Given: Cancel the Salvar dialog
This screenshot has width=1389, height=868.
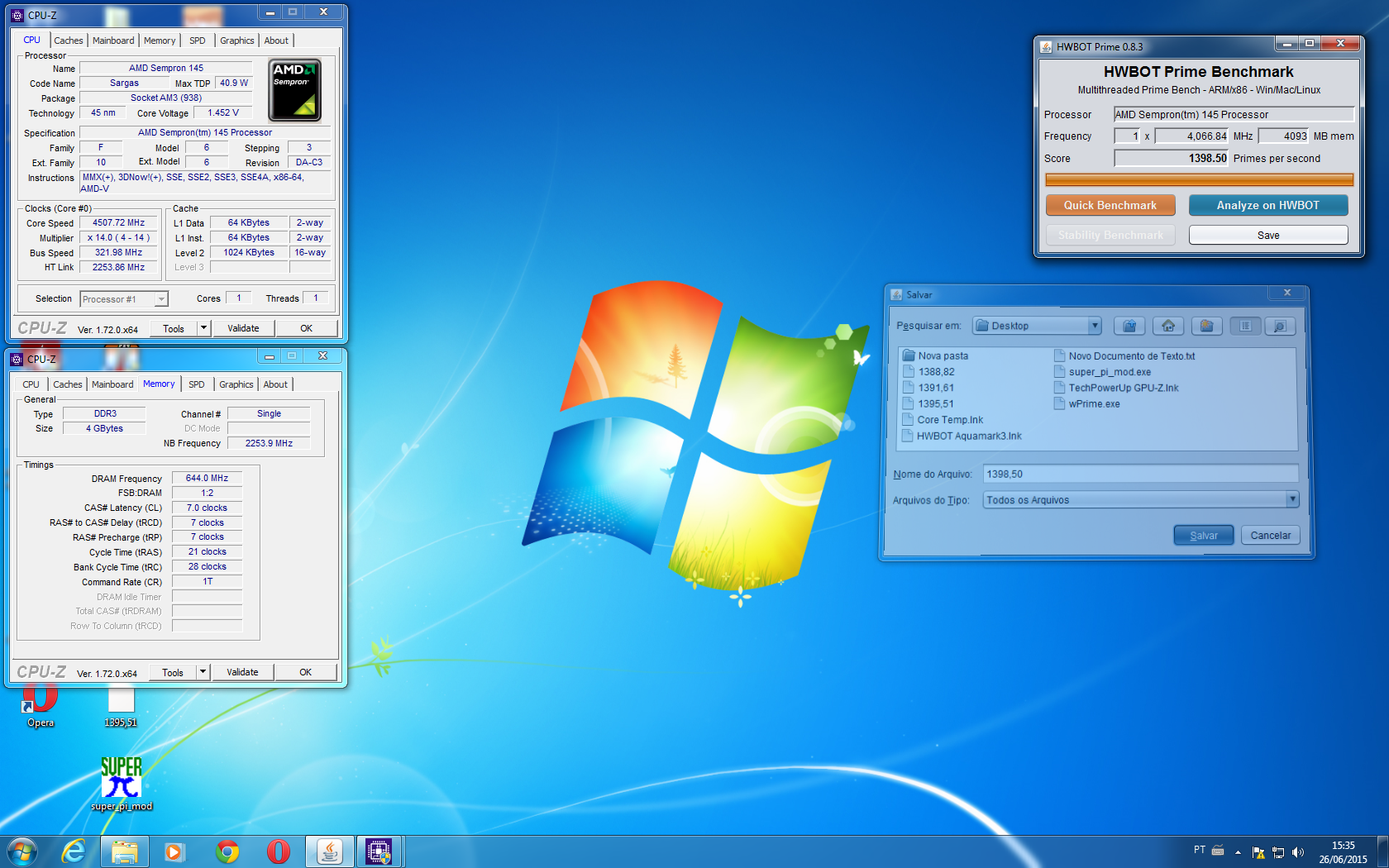Looking at the screenshot, I should tap(1271, 536).
